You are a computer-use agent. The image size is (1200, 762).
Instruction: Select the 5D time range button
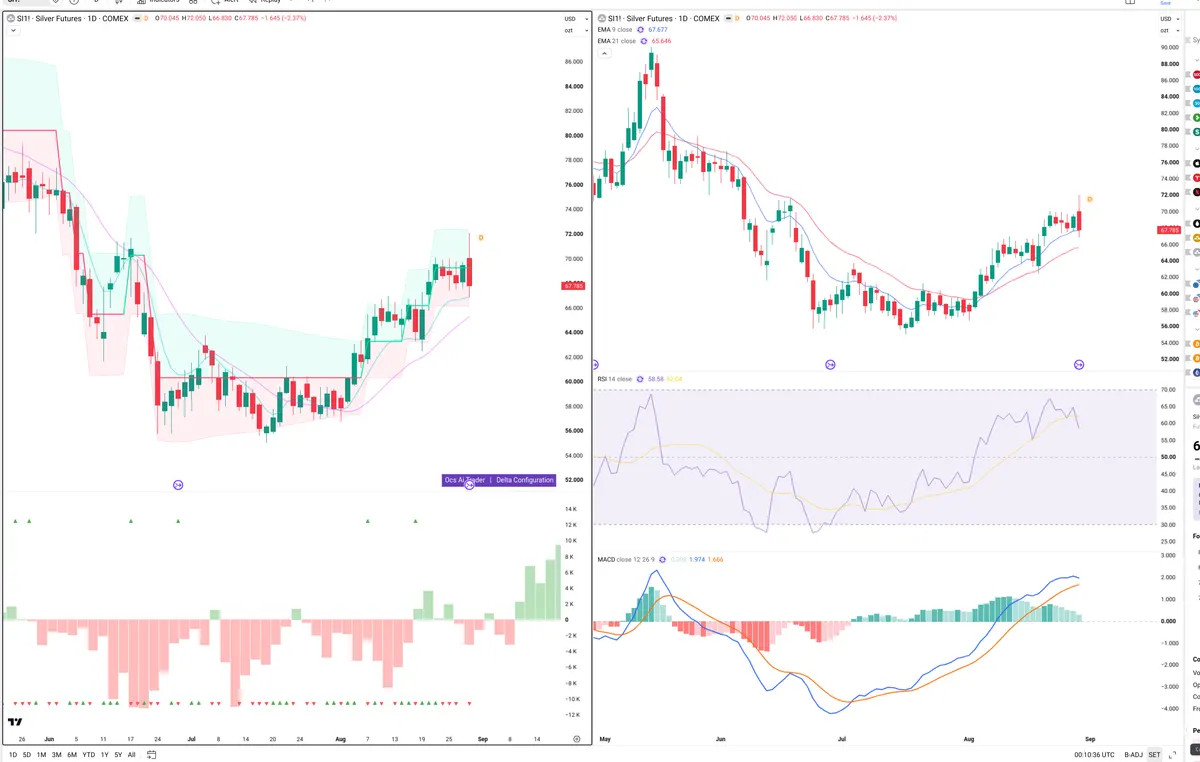27,754
